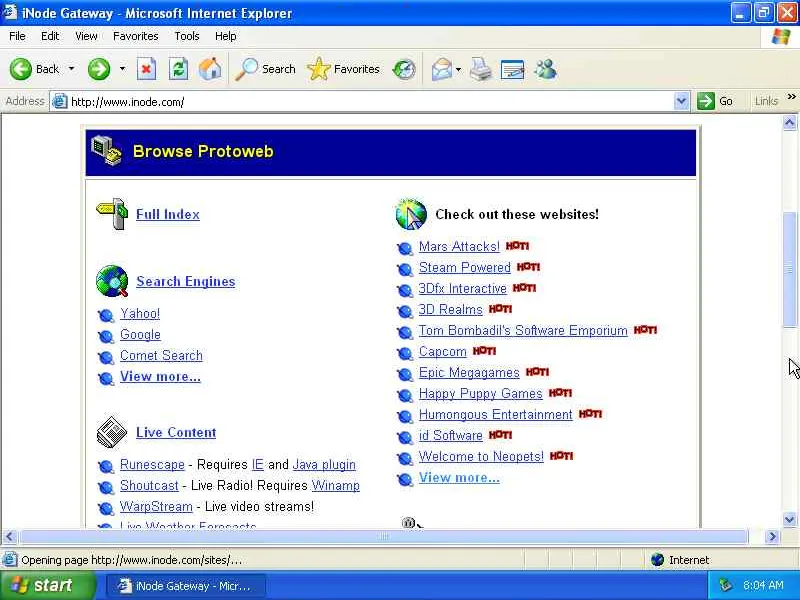Open the Search Engines heading link

pyautogui.click(x=185, y=282)
